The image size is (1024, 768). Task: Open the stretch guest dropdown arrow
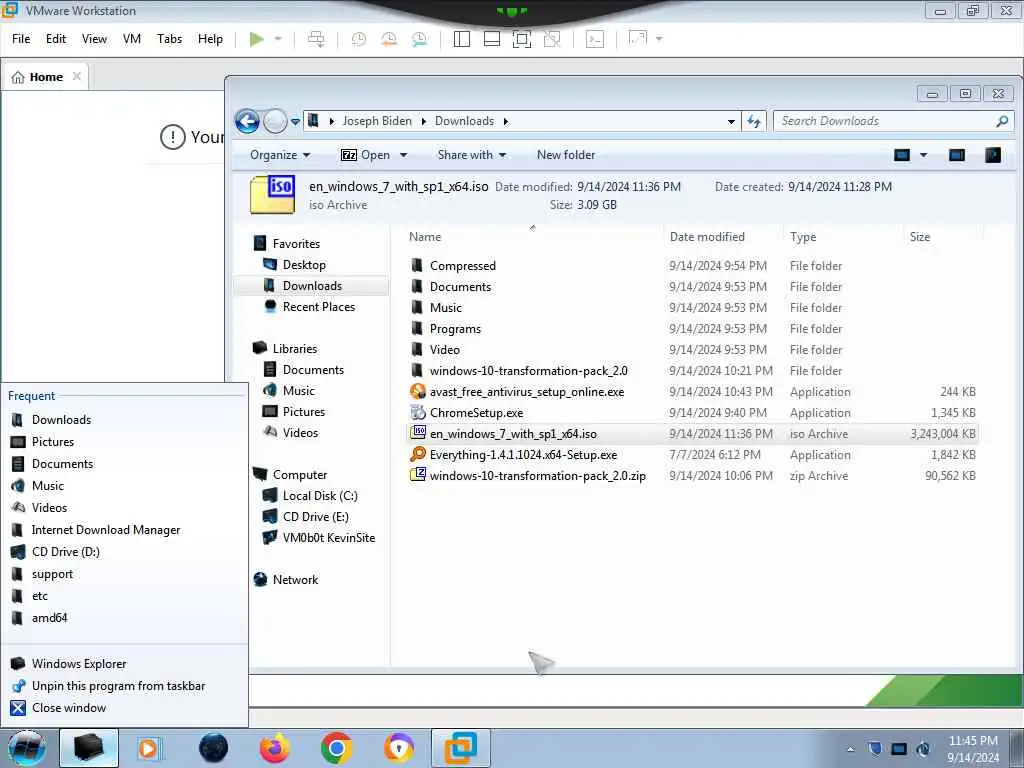click(x=659, y=39)
